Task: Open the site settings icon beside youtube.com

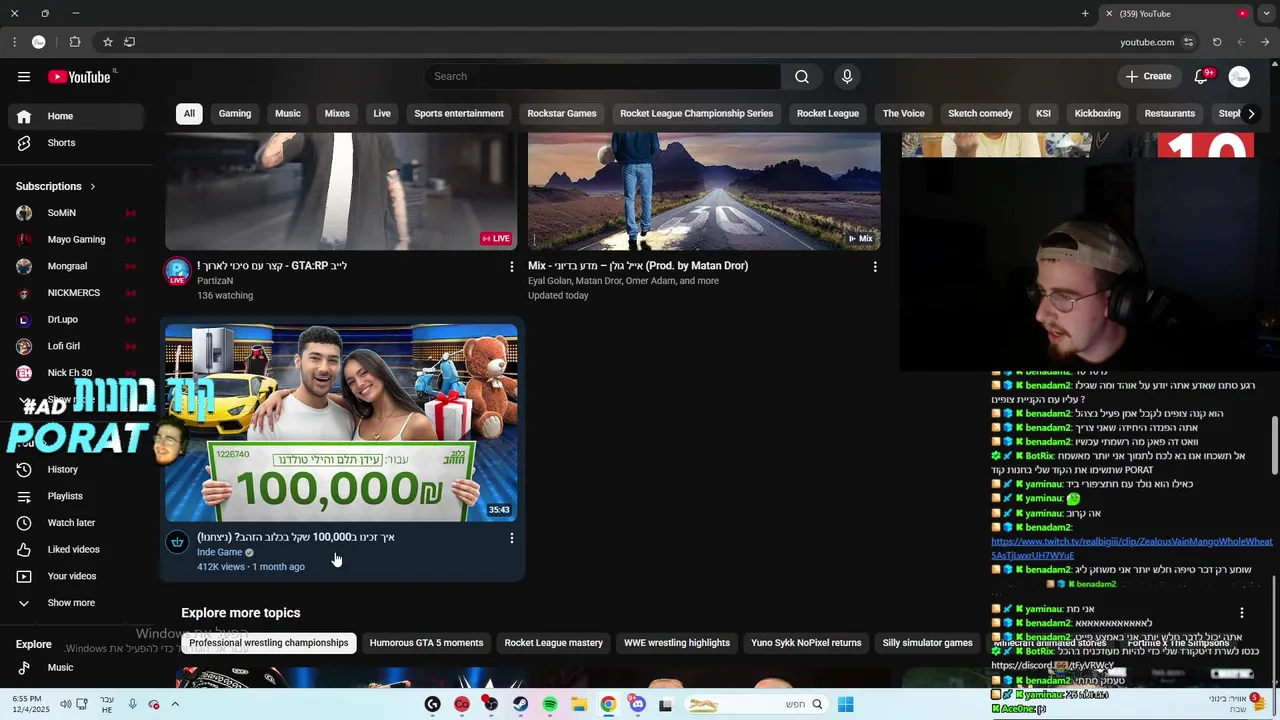Action: click(x=1188, y=42)
